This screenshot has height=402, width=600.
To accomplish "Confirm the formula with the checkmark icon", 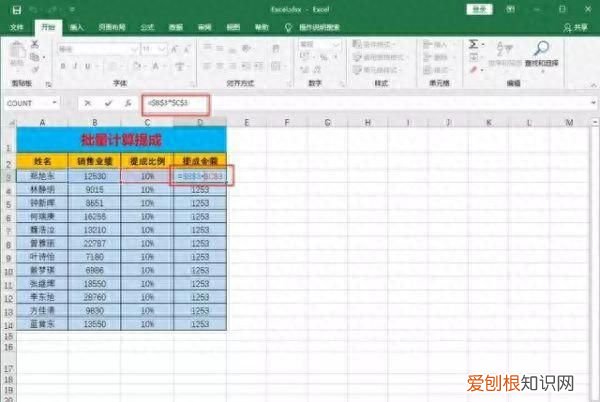I will 108,103.
